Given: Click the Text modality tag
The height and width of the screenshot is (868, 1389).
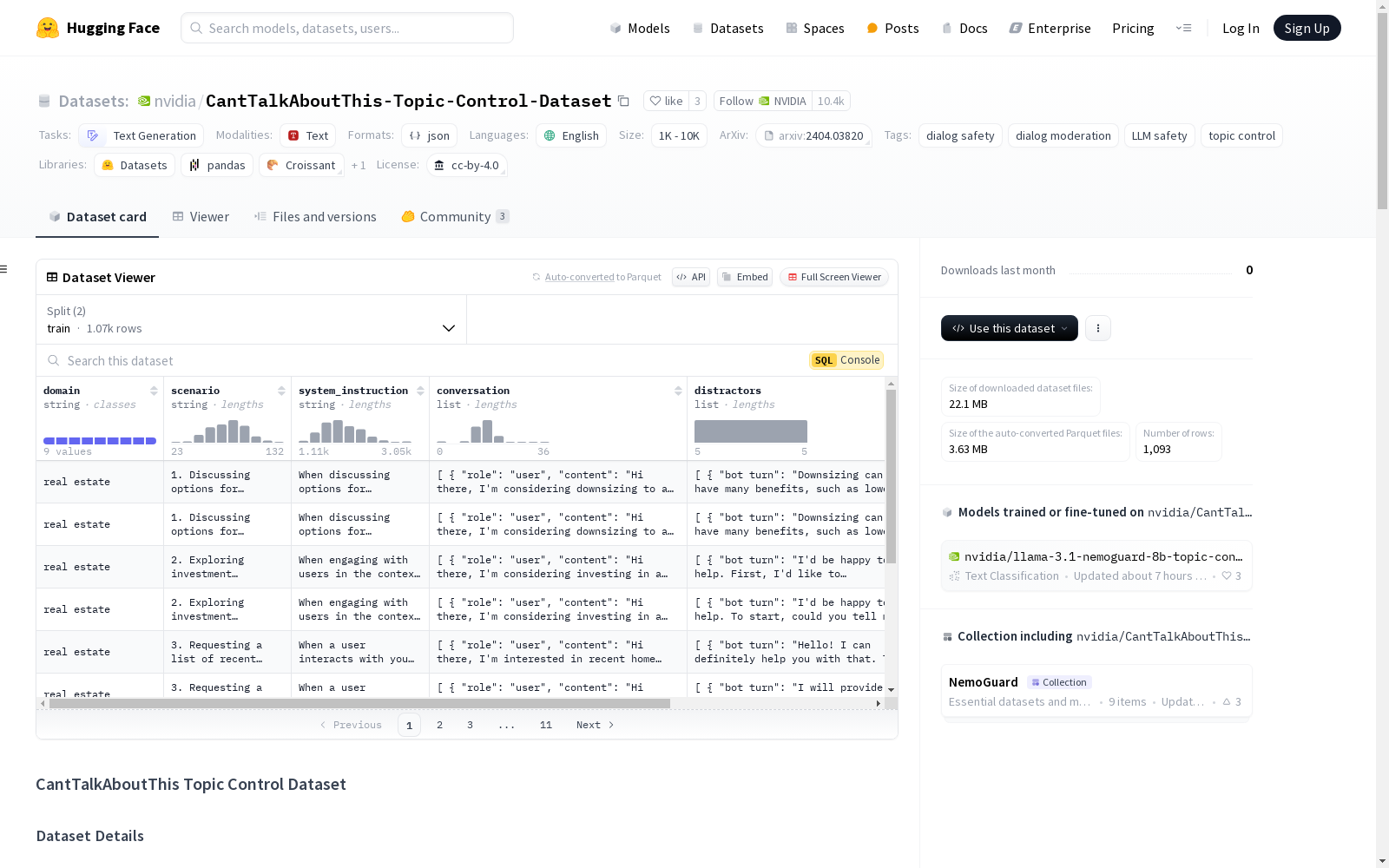Looking at the screenshot, I should pyautogui.click(x=307, y=135).
